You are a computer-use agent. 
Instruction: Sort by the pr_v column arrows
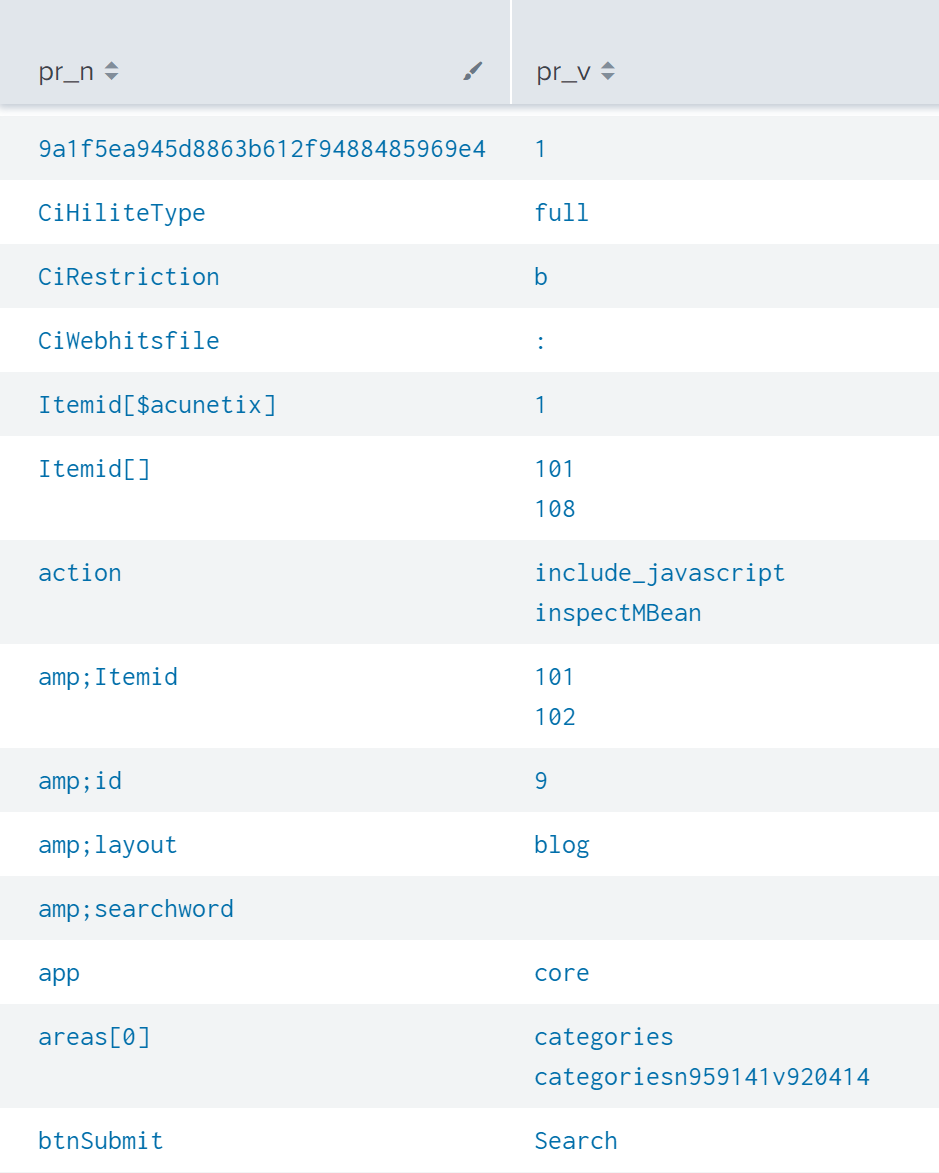pyautogui.click(x=608, y=71)
